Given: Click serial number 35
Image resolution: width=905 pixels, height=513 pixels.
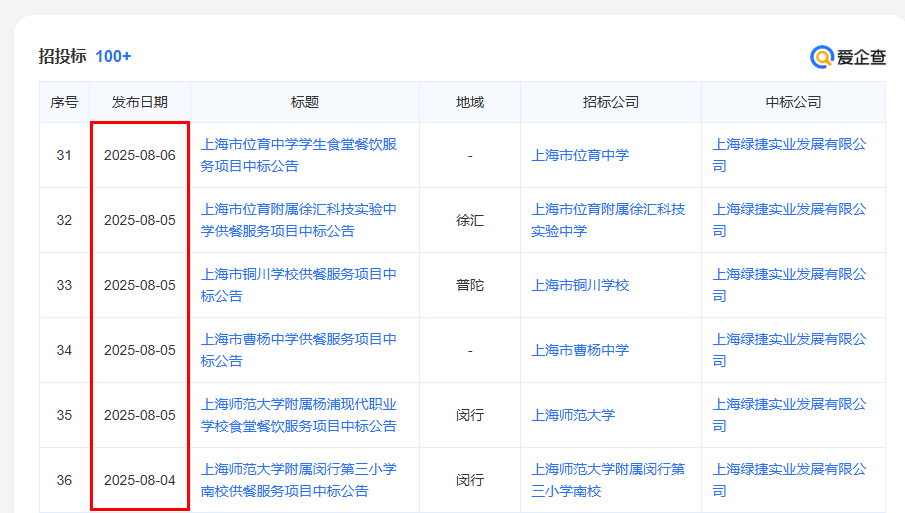Looking at the screenshot, I should [64, 415].
